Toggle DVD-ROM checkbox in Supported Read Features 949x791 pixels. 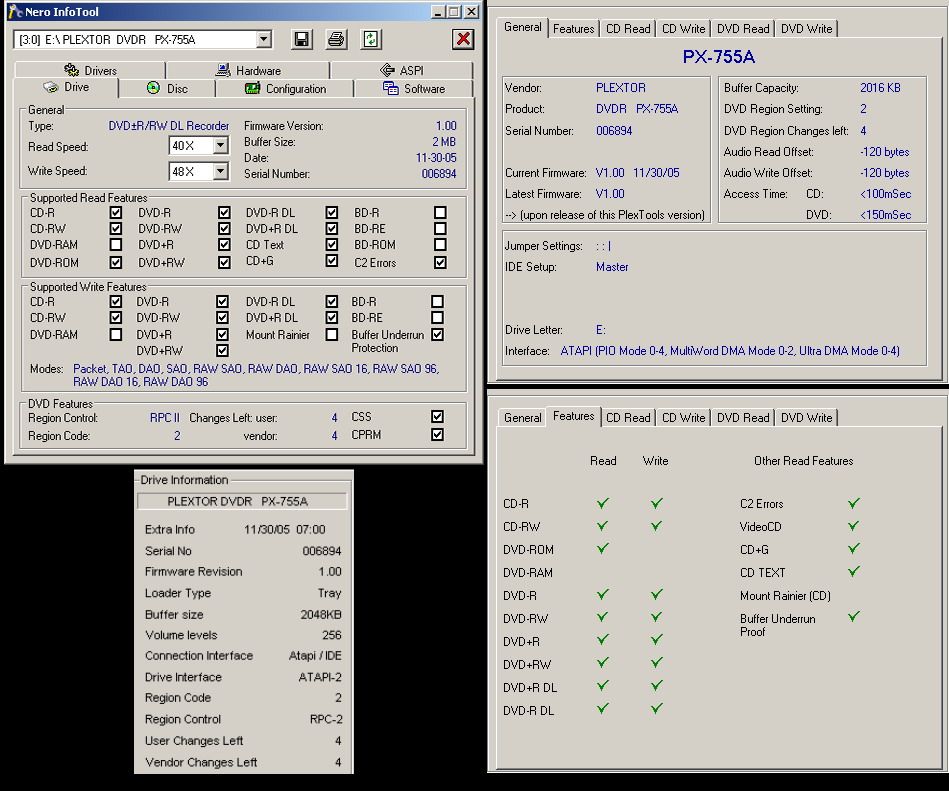pyautogui.click(x=116, y=263)
